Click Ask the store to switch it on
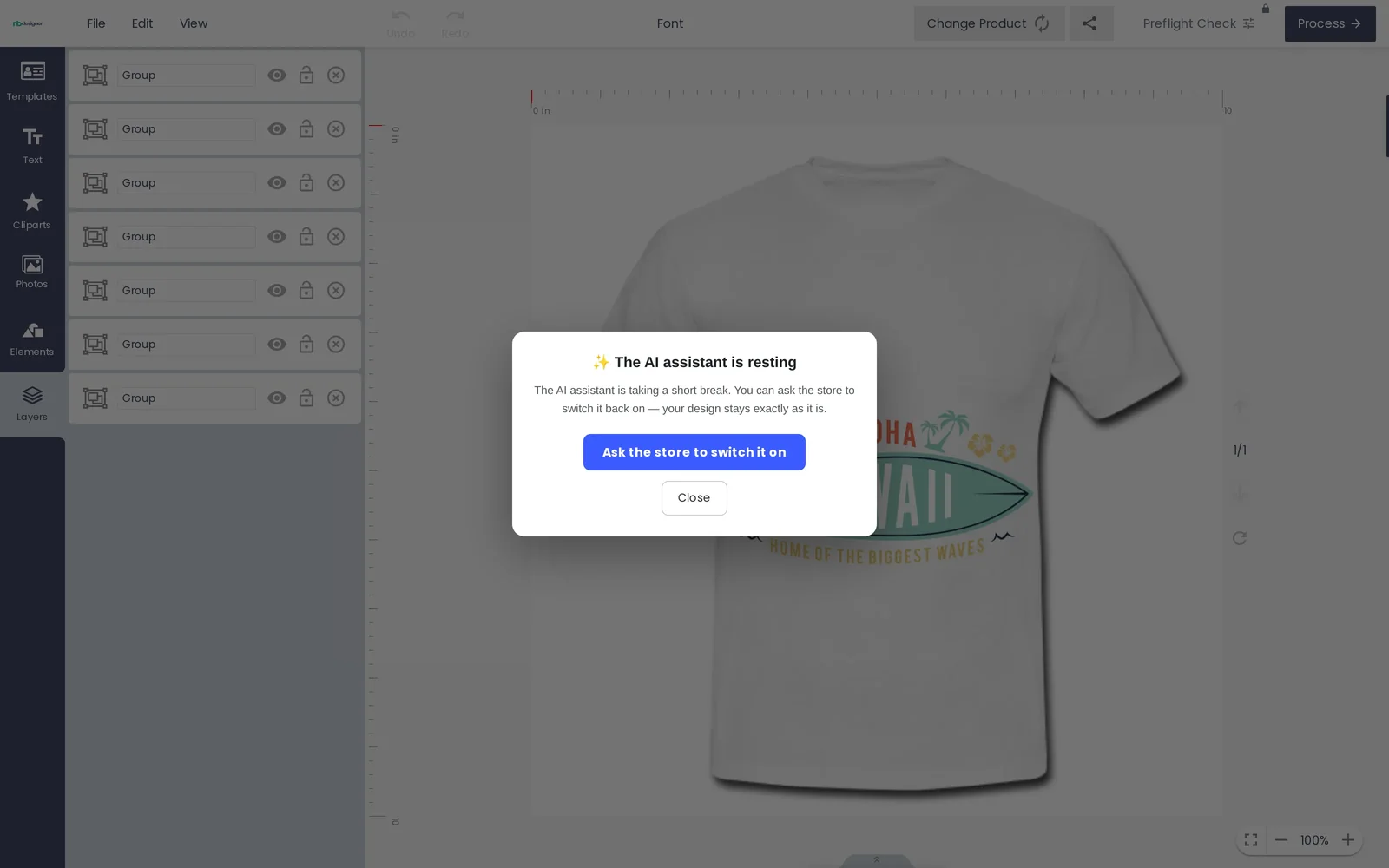Image resolution: width=1389 pixels, height=868 pixels. (x=694, y=452)
